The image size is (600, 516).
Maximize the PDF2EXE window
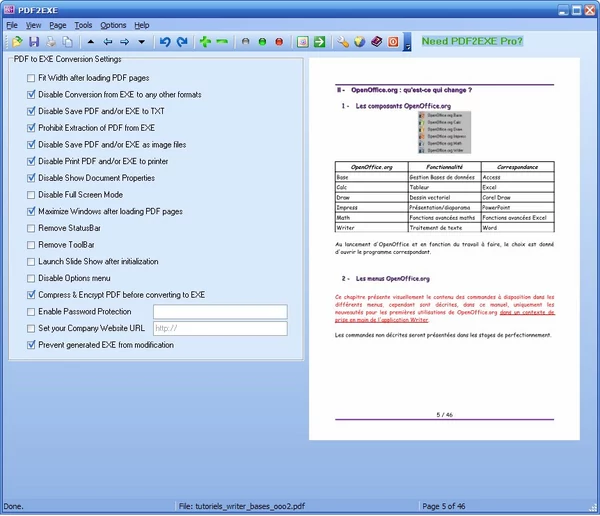tap(577, 10)
